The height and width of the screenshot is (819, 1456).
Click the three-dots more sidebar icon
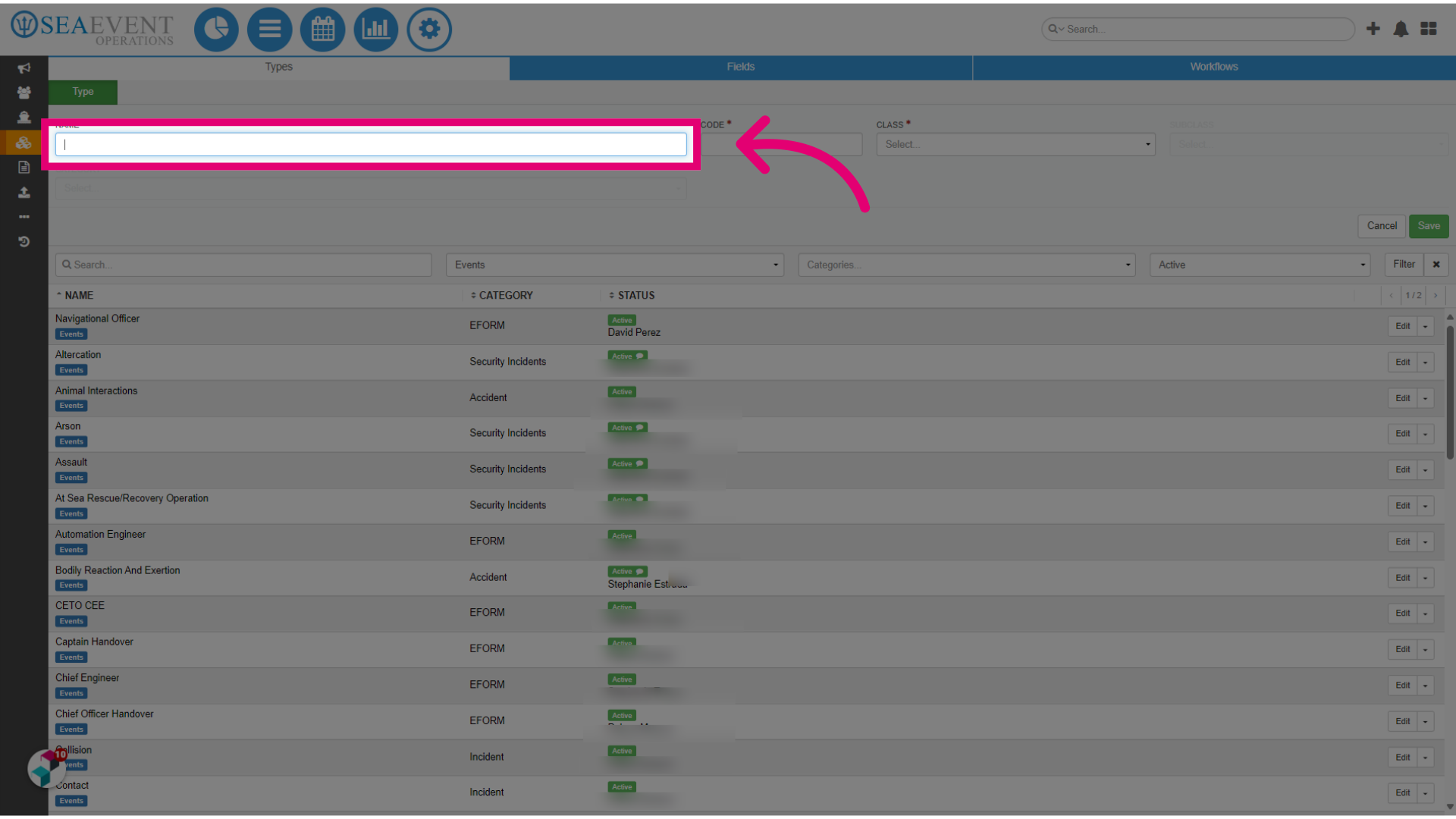[24, 217]
